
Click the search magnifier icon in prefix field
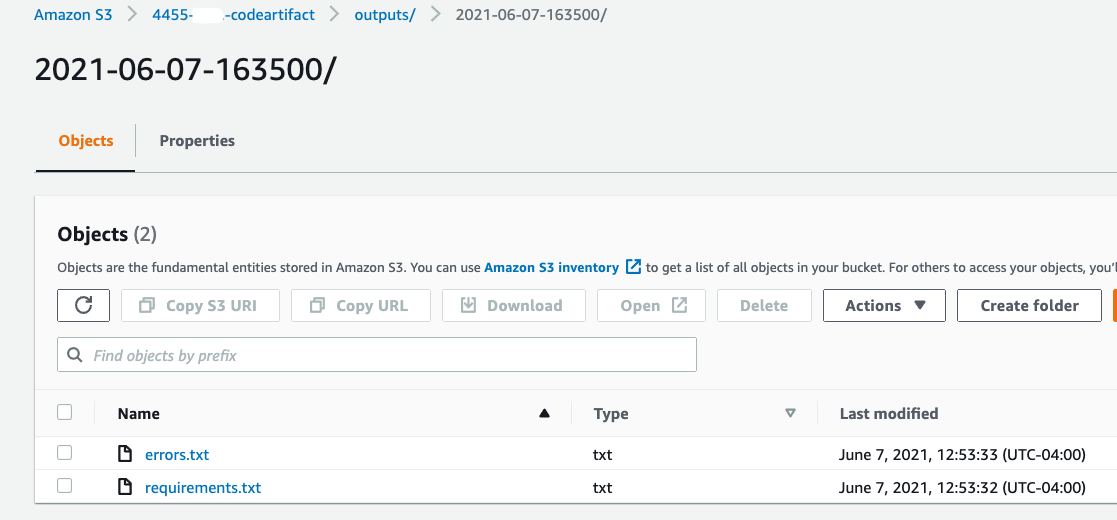pos(75,355)
